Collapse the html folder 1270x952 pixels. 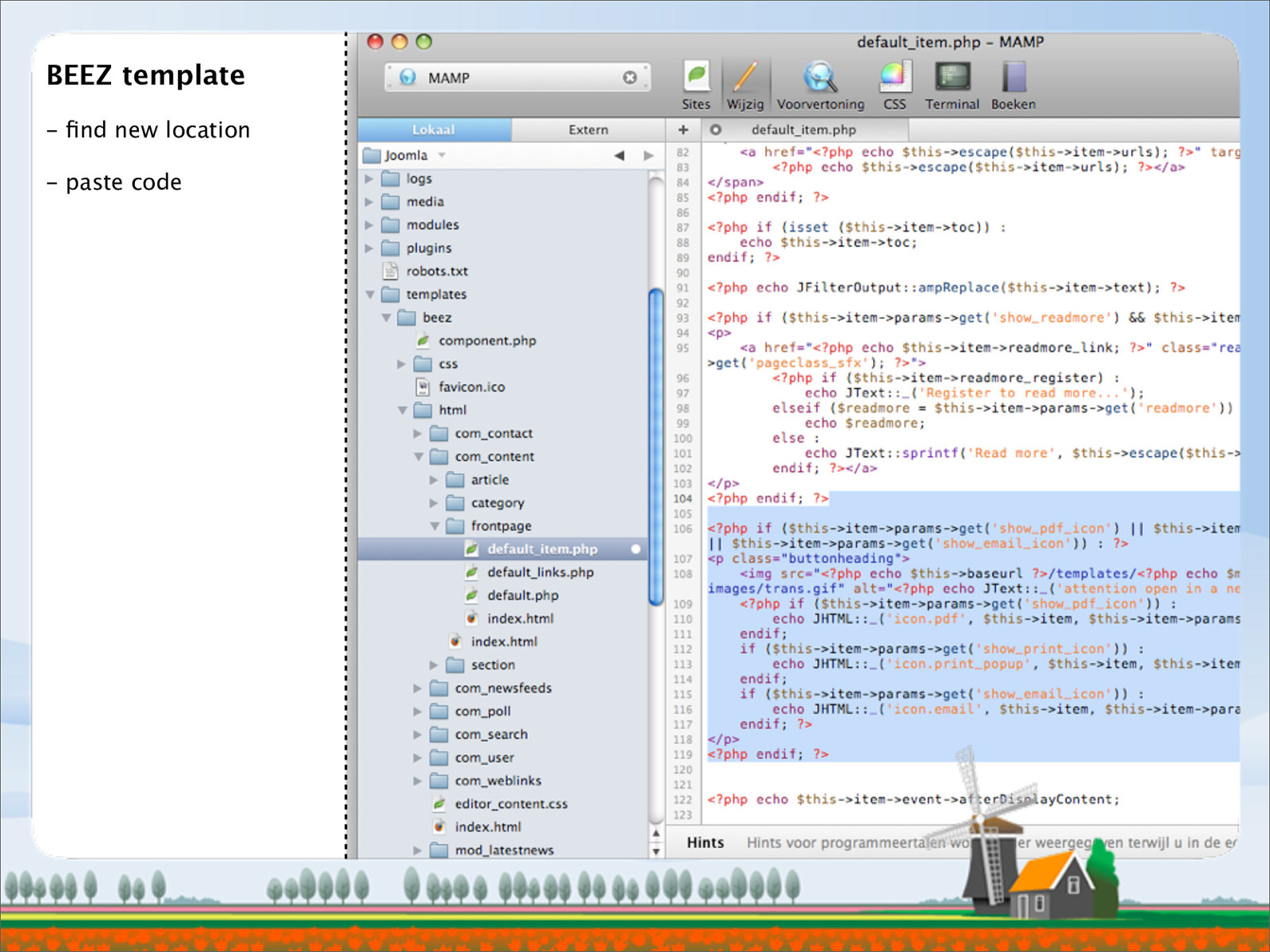pos(402,410)
